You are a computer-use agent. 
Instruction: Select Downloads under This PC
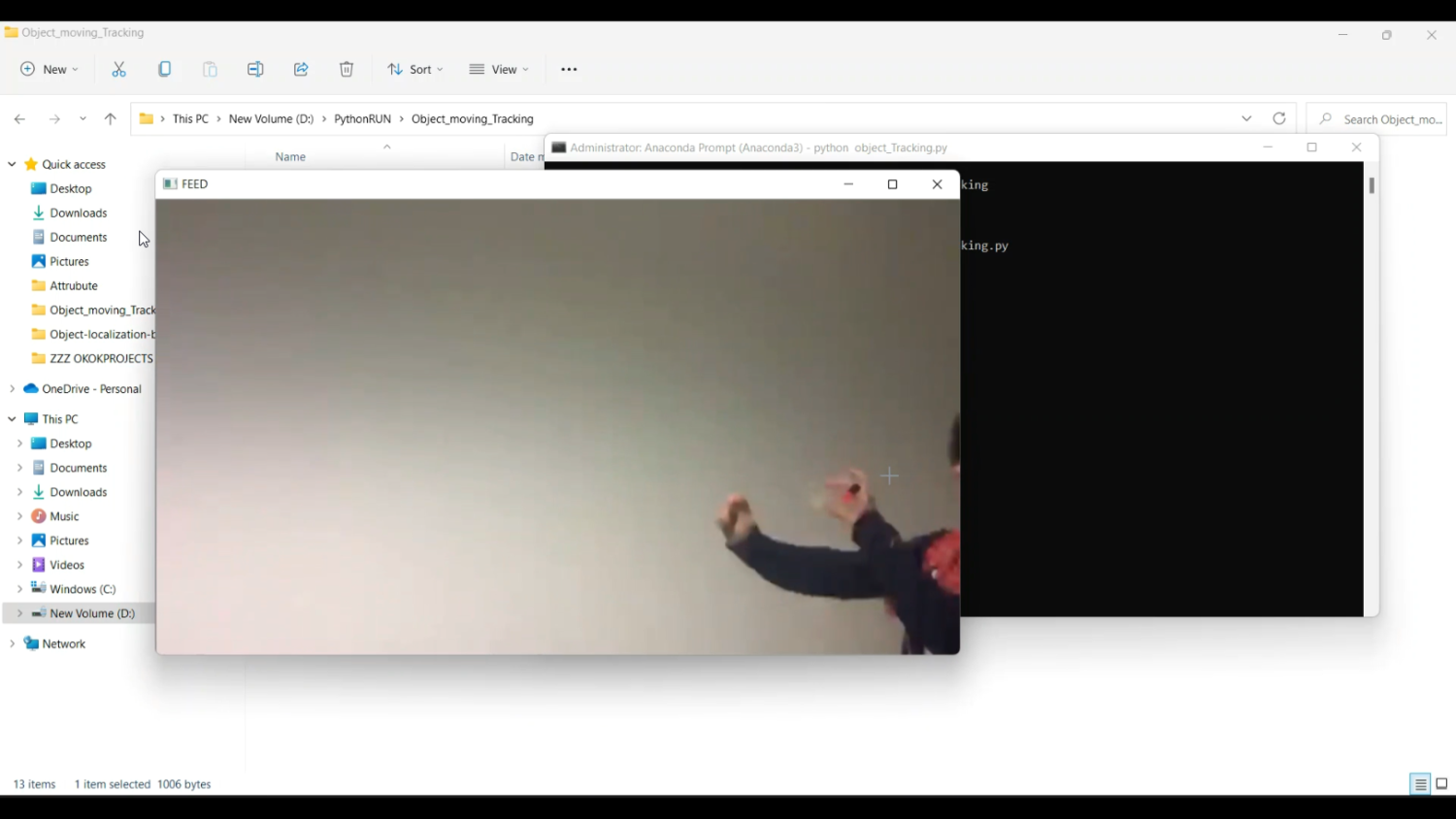pos(79,492)
